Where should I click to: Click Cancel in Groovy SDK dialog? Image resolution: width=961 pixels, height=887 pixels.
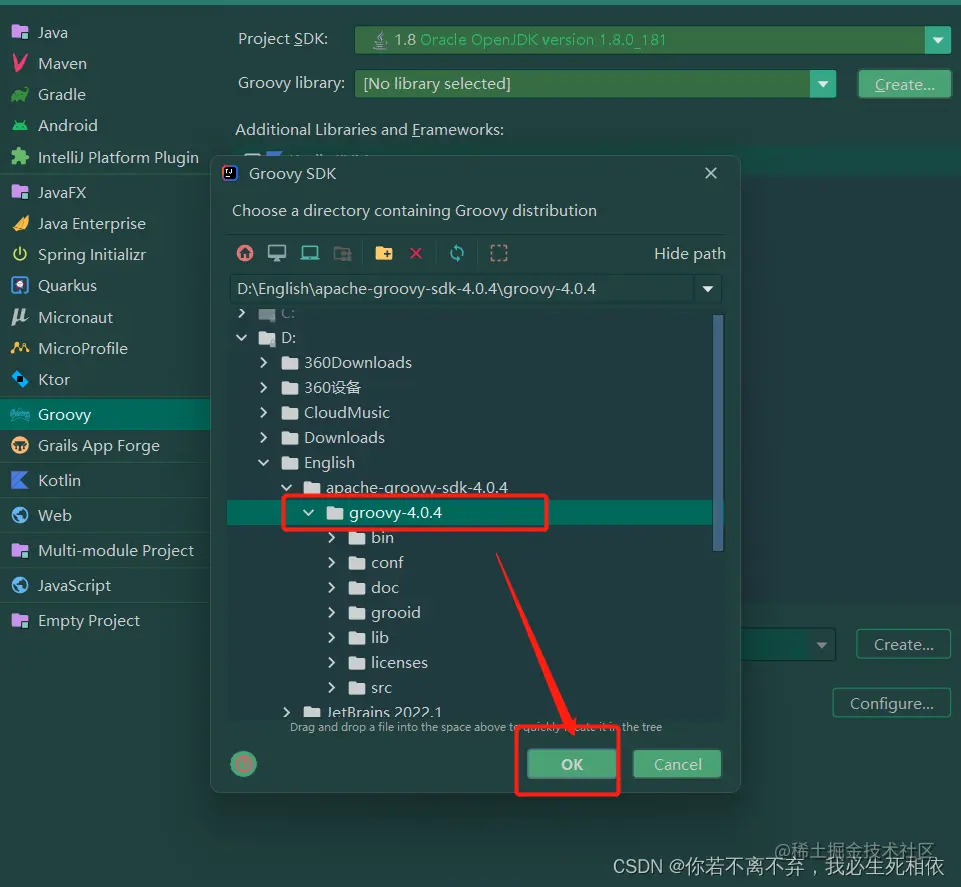(x=677, y=764)
